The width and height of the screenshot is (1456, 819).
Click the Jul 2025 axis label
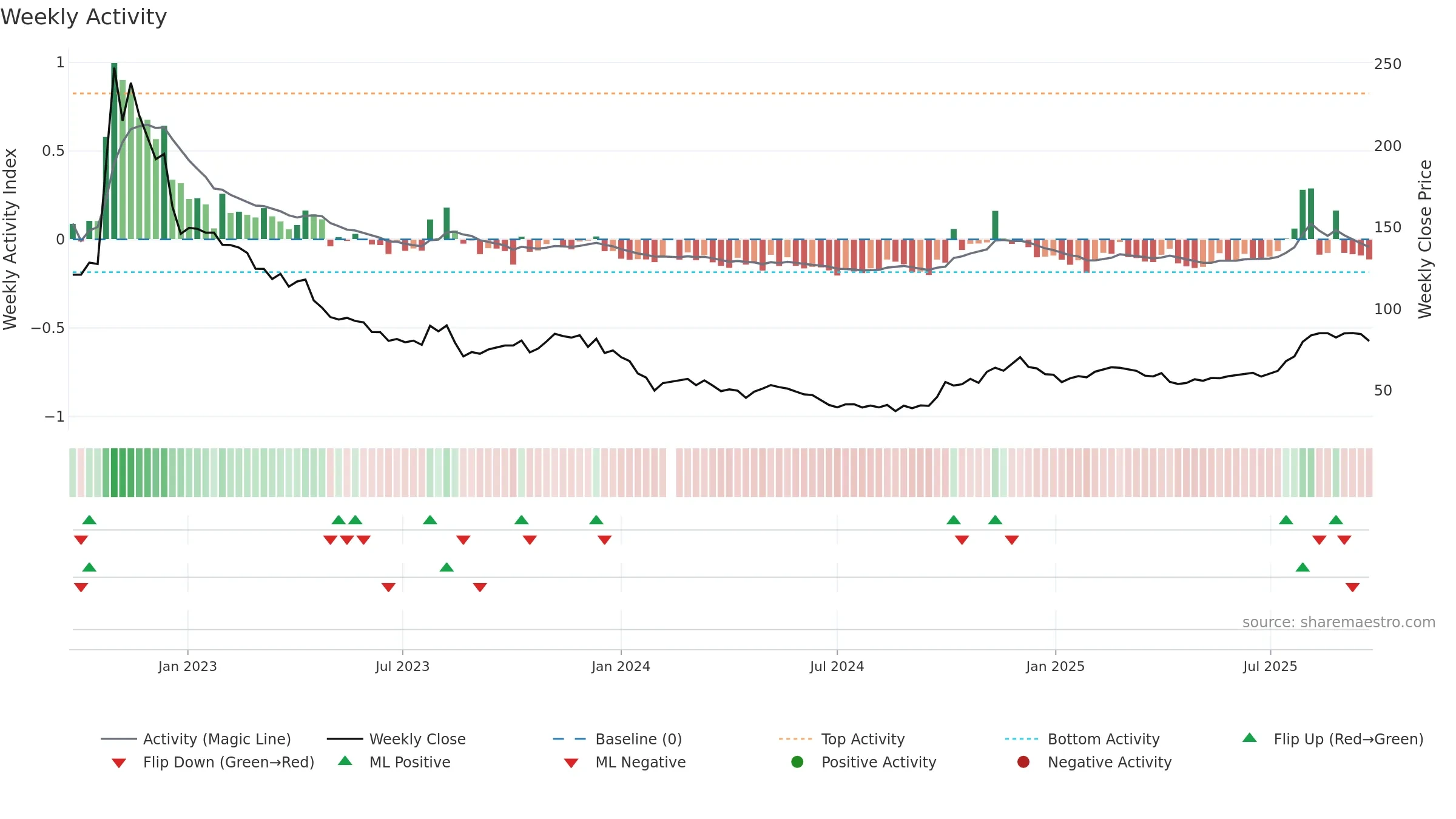point(1270,666)
